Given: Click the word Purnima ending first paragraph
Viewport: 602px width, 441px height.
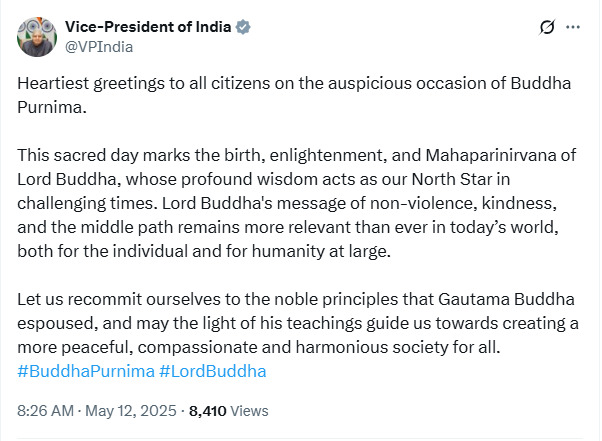Looking at the screenshot, I should 52,107.
